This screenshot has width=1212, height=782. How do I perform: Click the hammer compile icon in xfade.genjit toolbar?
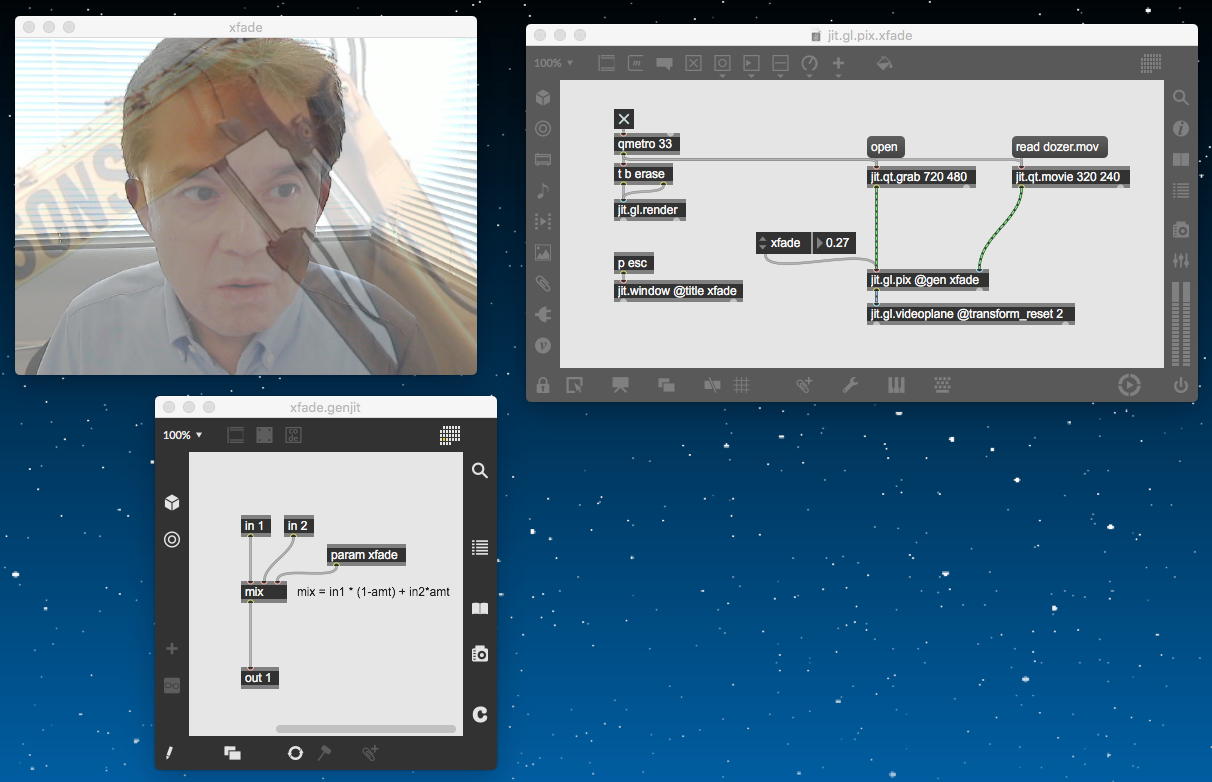click(324, 753)
